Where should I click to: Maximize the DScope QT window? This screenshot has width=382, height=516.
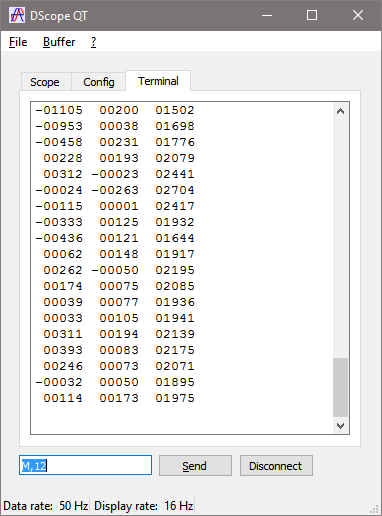tap(312, 15)
